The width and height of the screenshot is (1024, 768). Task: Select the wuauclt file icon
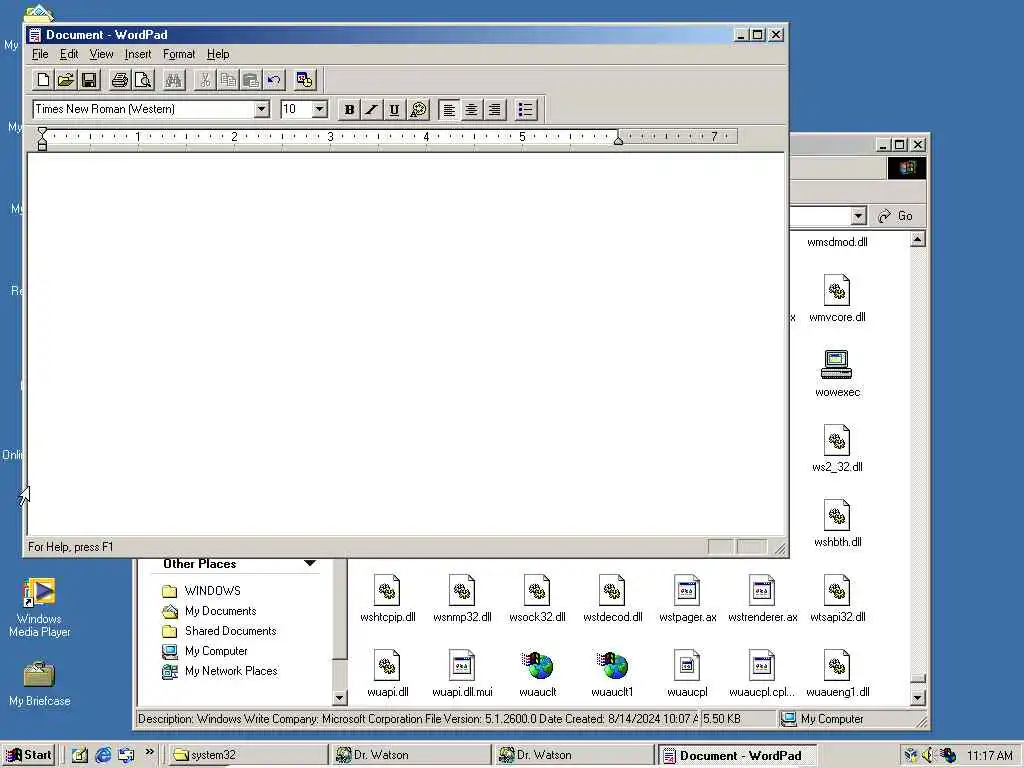[537, 666]
